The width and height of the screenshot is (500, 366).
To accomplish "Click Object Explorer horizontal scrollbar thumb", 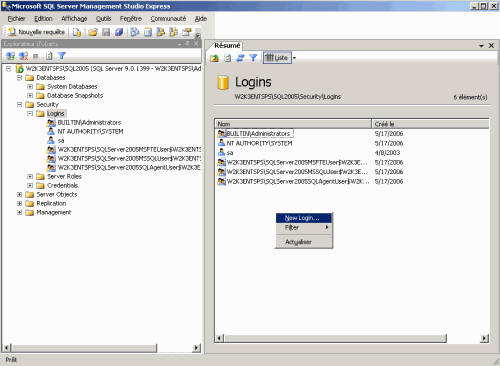I will coord(84,348).
